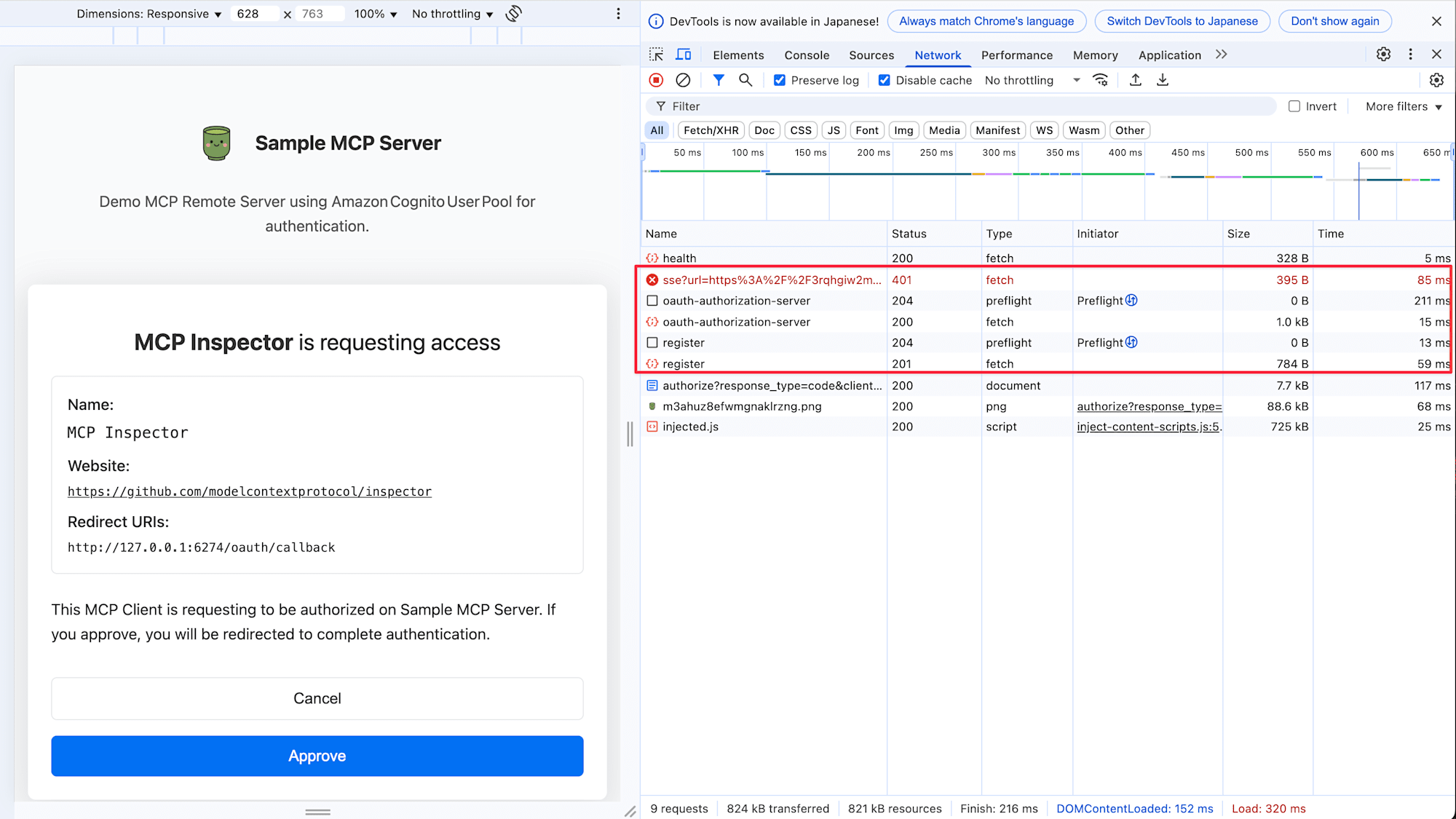Open device toolbar No throttling dropdown
The image size is (1456, 819).
(453, 14)
